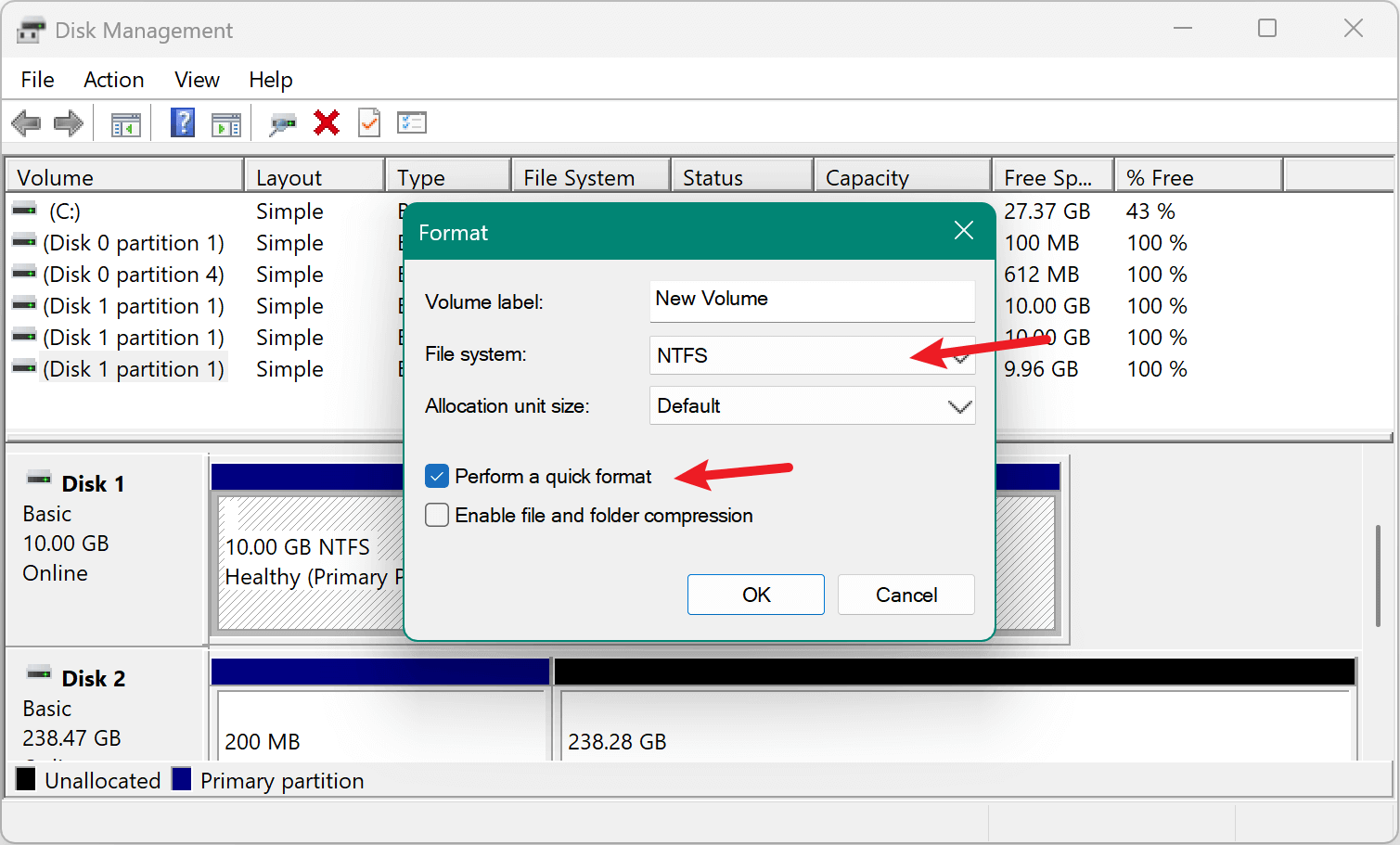
Task: Open the Allocation unit size dropdown
Action: [x=959, y=405]
